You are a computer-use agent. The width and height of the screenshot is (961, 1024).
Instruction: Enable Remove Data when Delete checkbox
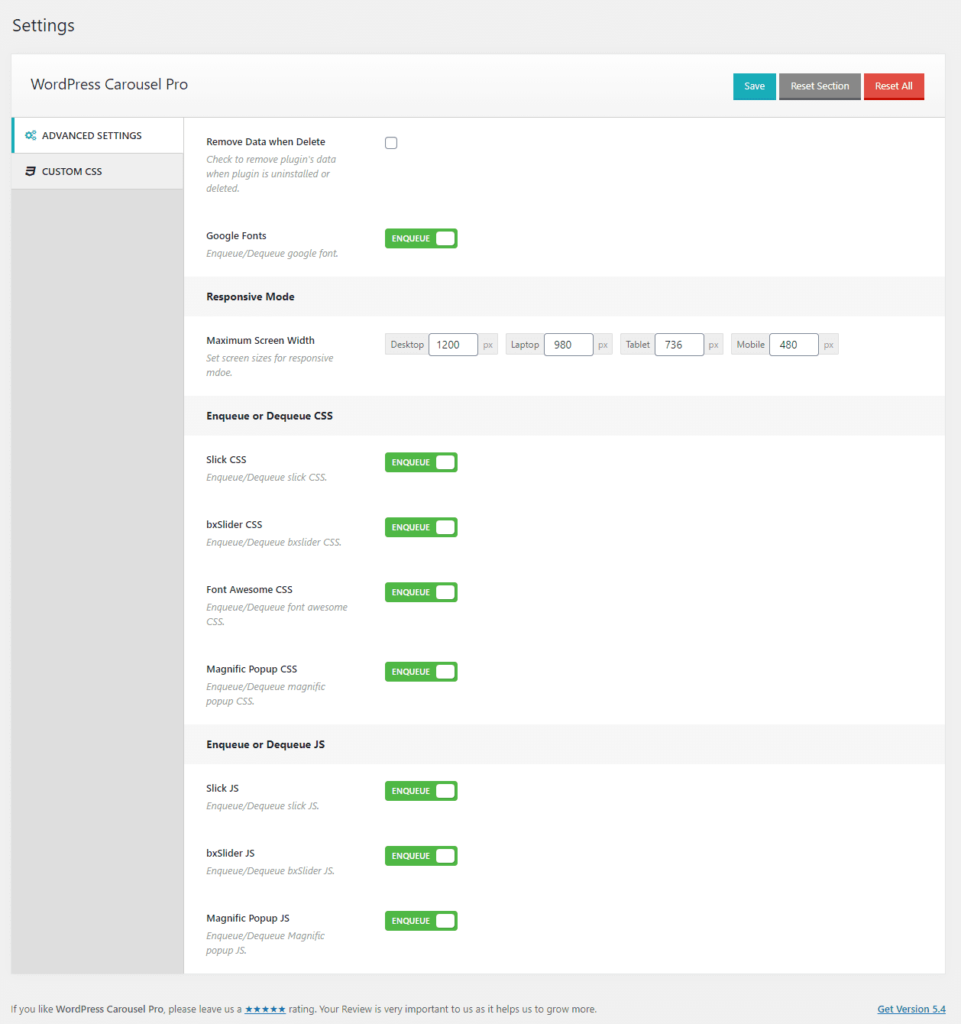[x=391, y=142]
